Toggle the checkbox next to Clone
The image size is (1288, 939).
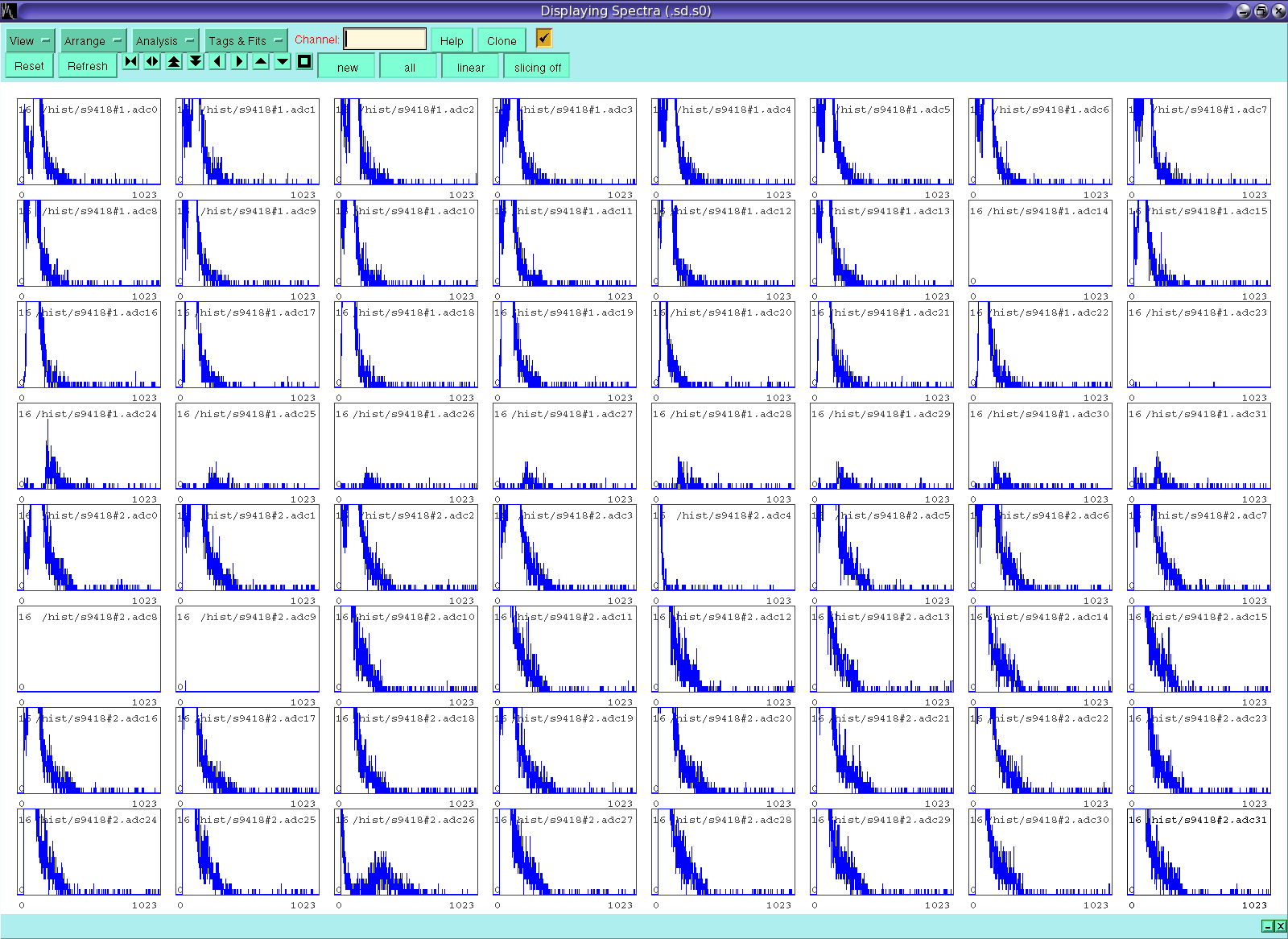pyautogui.click(x=544, y=38)
